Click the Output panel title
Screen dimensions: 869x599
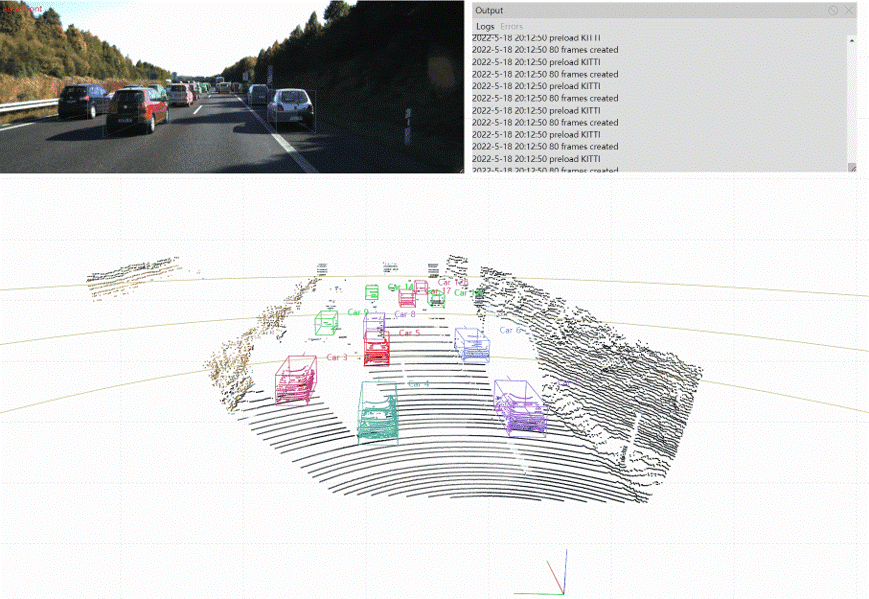coord(489,10)
